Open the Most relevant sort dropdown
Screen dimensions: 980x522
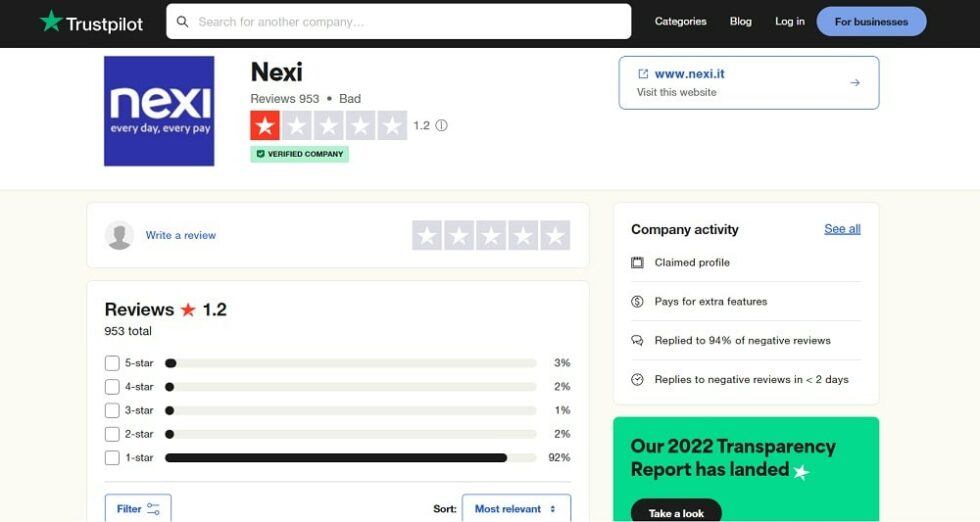tap(516, 509)
